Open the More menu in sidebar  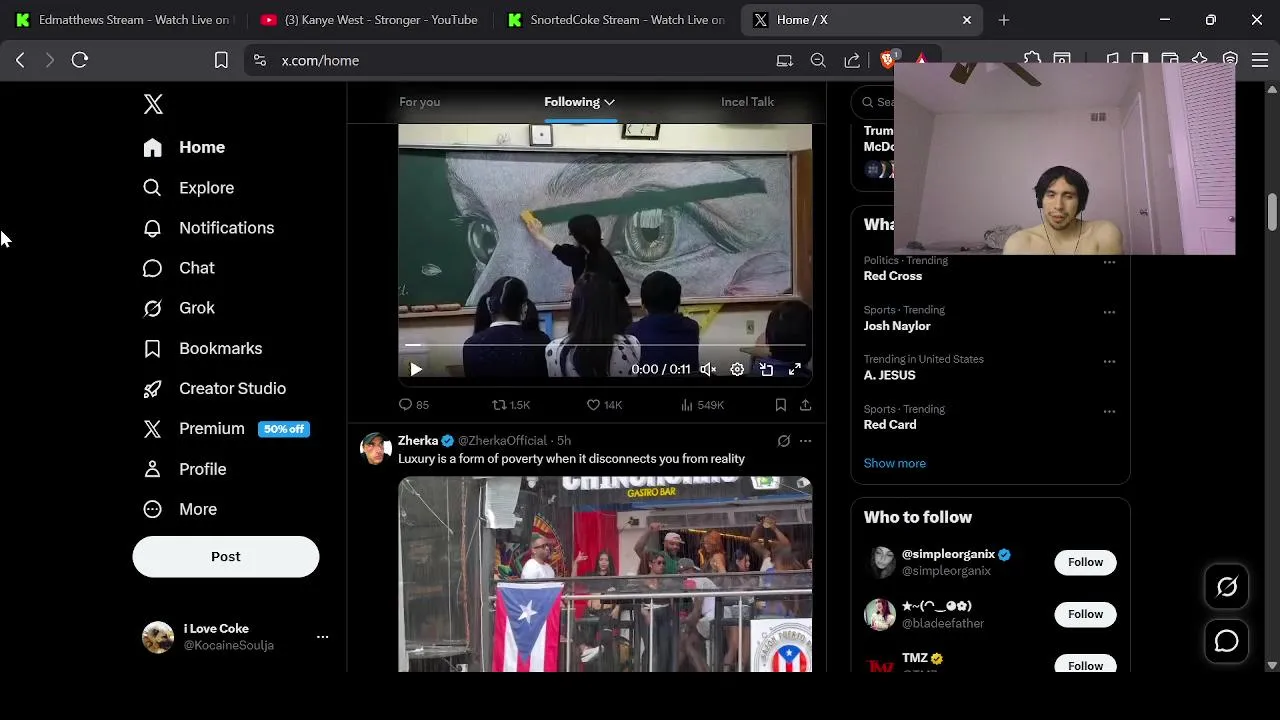click(x=180, y=509)
